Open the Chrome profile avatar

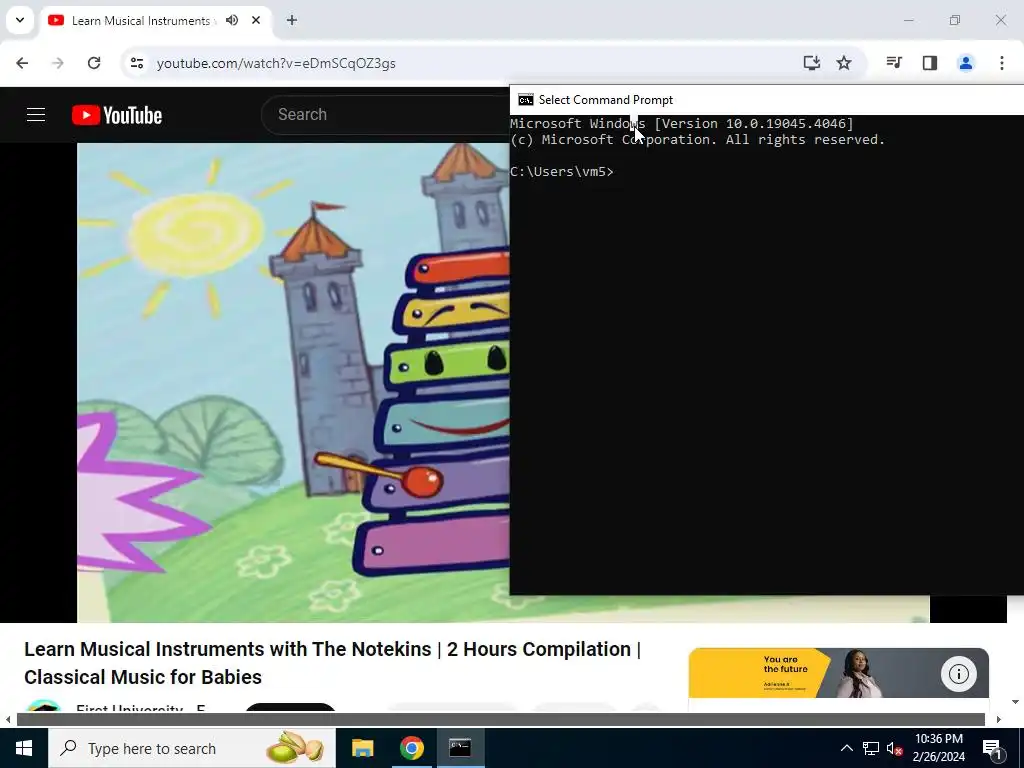coord(966,63)
